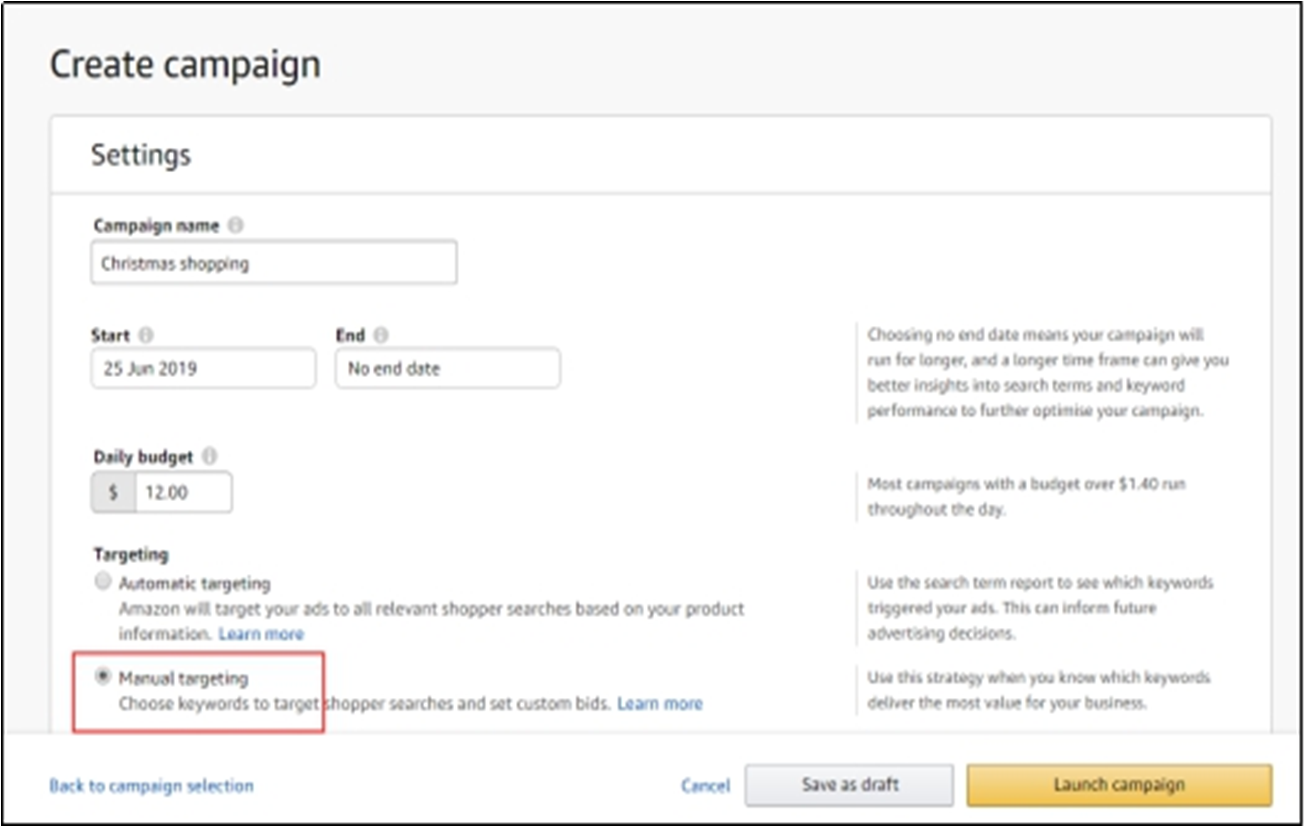The image size is (1306, 827).
Task: Open Learn more link under Automatic targeting
Action: (261, 634)
